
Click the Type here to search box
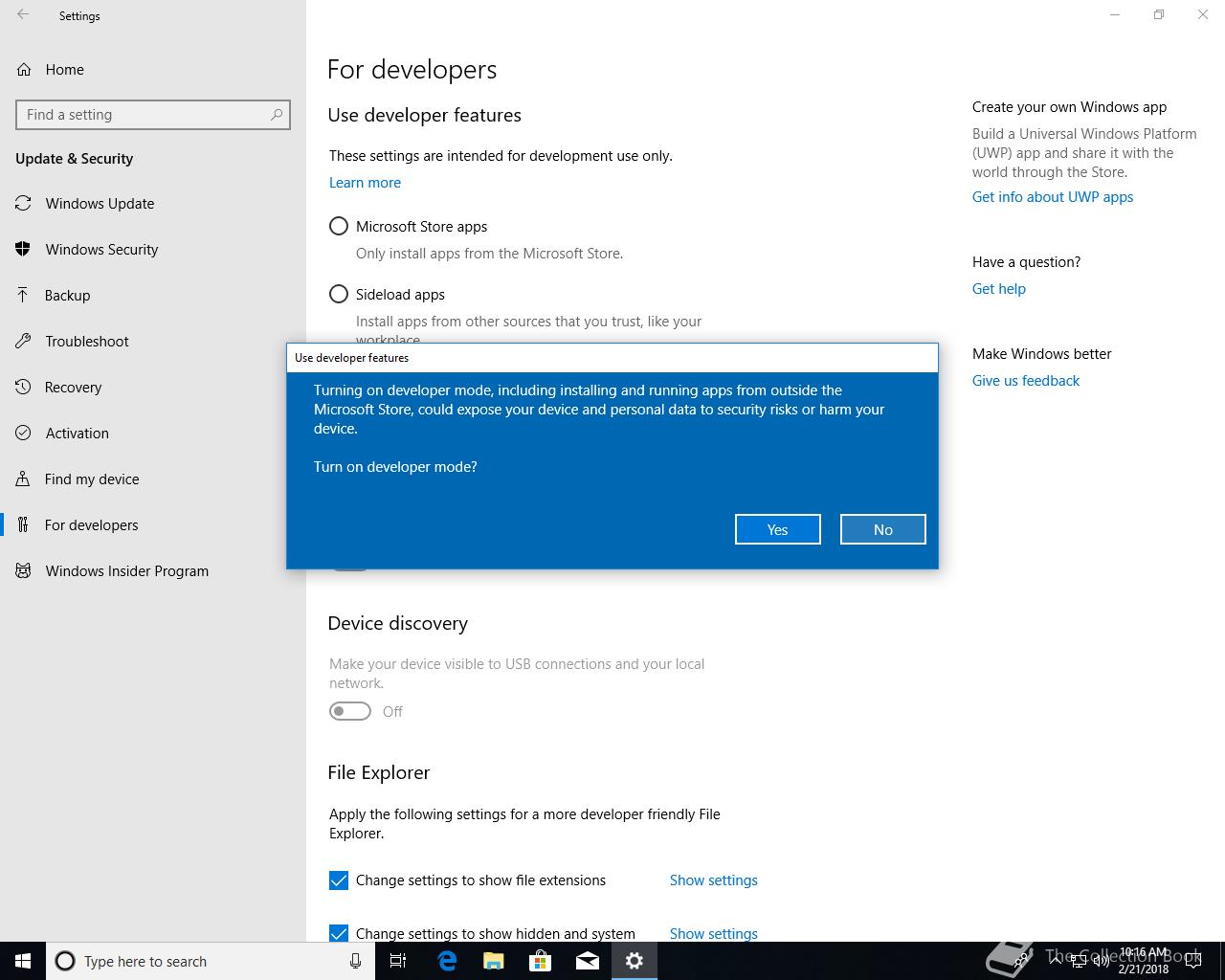(x=210, y=961)
